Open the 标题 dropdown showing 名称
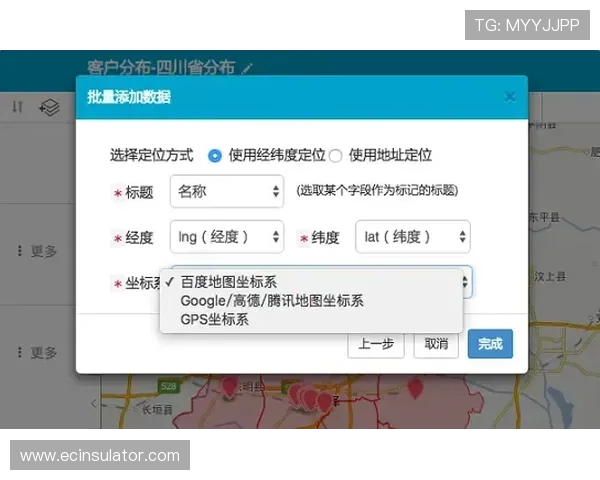The height and width of the screenshot is (480, 600). click(227, 191)
